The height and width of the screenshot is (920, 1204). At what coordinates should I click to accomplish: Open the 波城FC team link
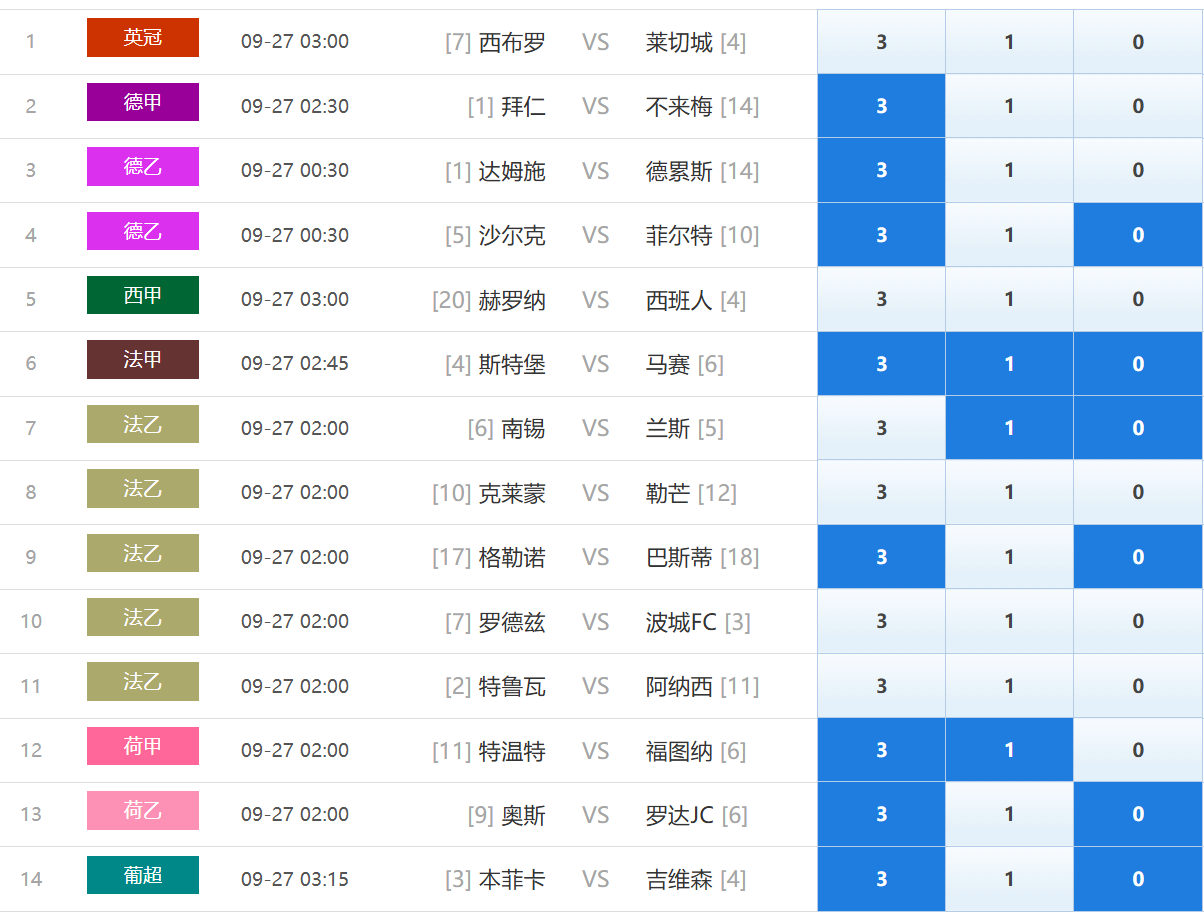(681, 622)
